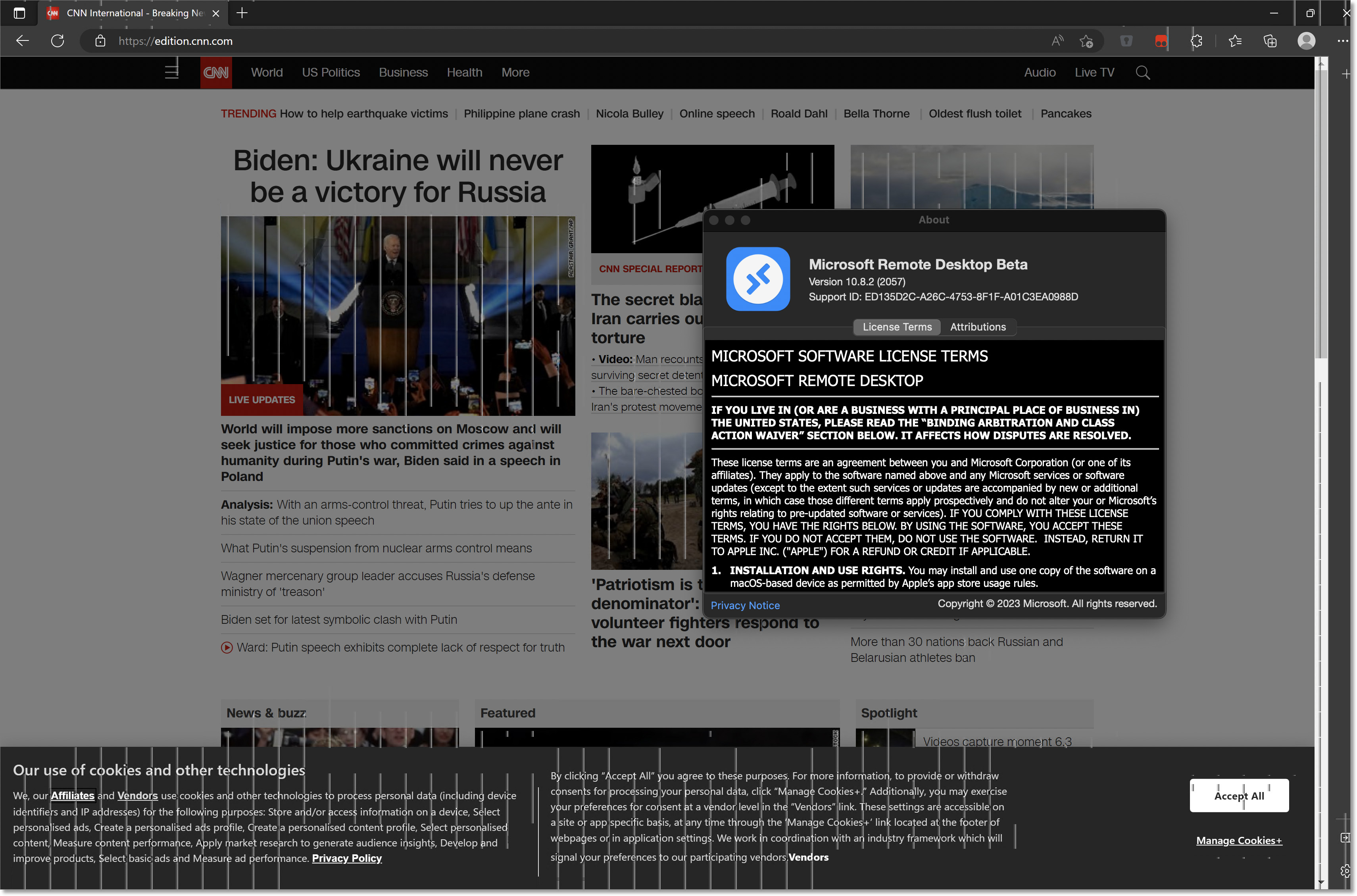Open Manage Cookies+ settings

tap(1239, 840)
